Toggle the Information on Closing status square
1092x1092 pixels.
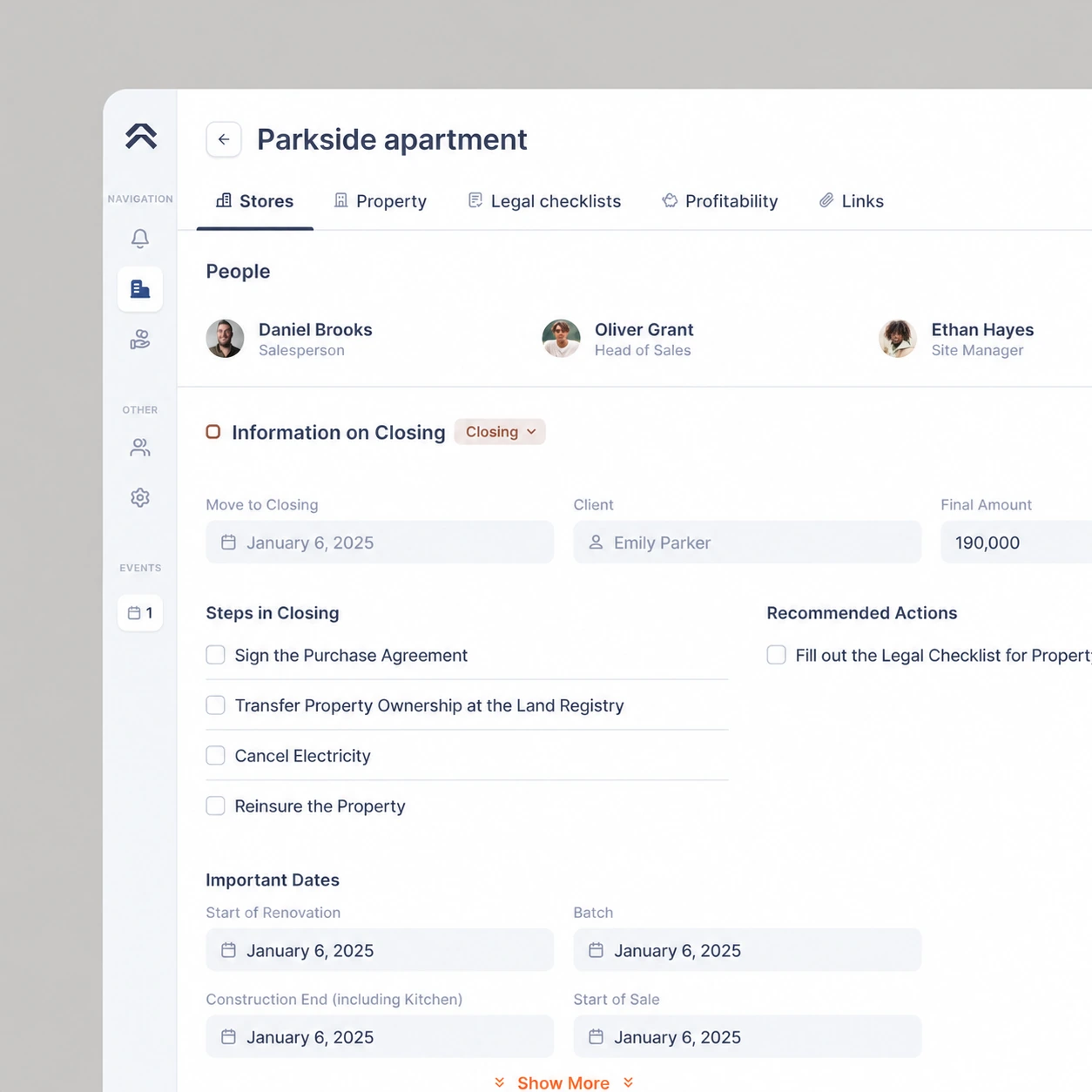coord(213,432)
